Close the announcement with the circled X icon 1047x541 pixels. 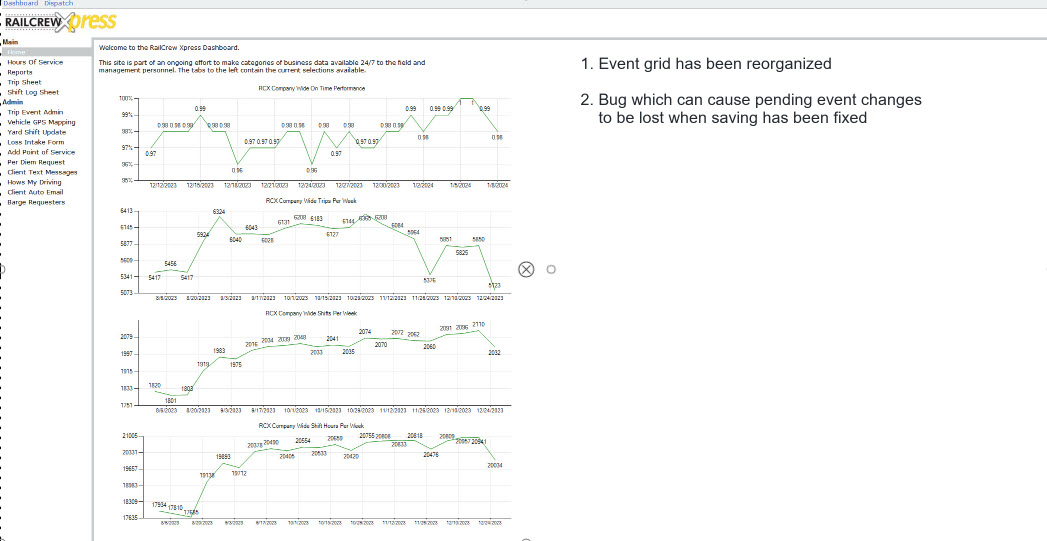(x=526, y=269)
